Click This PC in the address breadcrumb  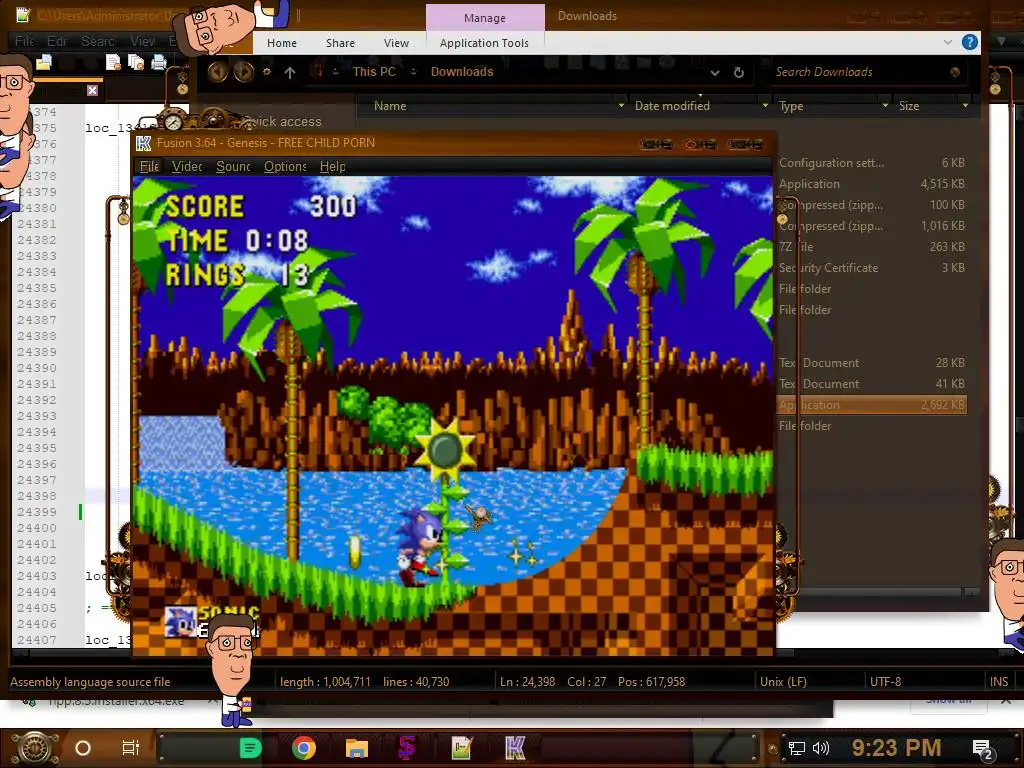point(374,72)
